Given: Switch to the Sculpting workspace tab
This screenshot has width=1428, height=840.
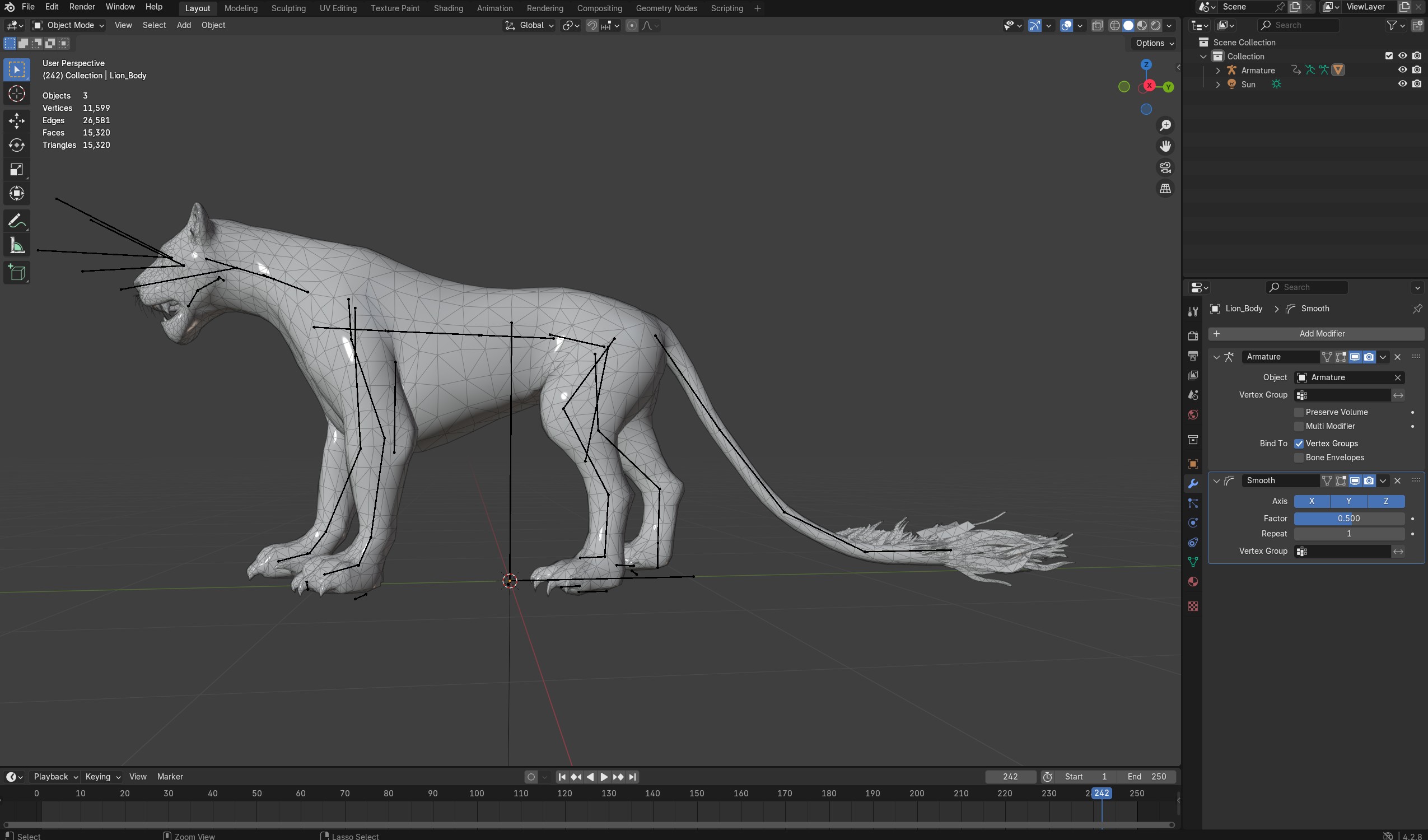Looking at the screenshot, I should (x=288, y=8).
